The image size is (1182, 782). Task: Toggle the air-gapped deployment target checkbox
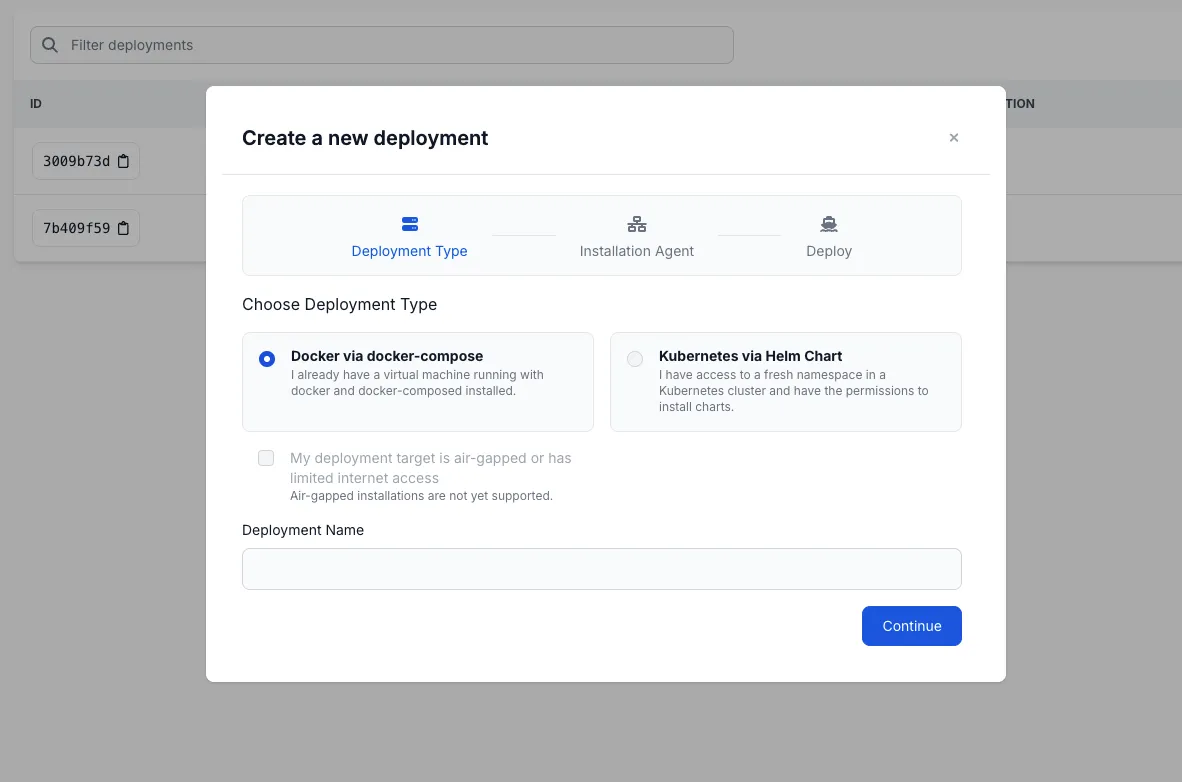[266, 458]
